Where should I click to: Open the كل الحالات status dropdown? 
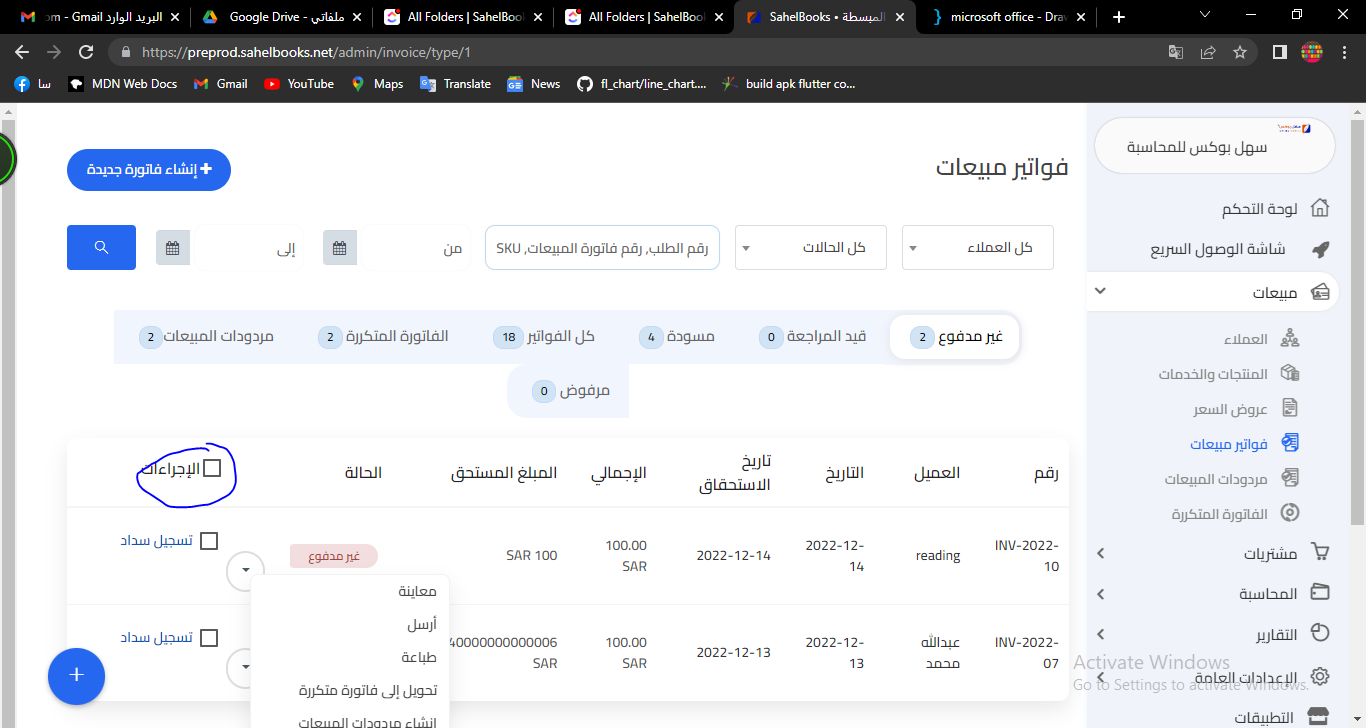810,248
